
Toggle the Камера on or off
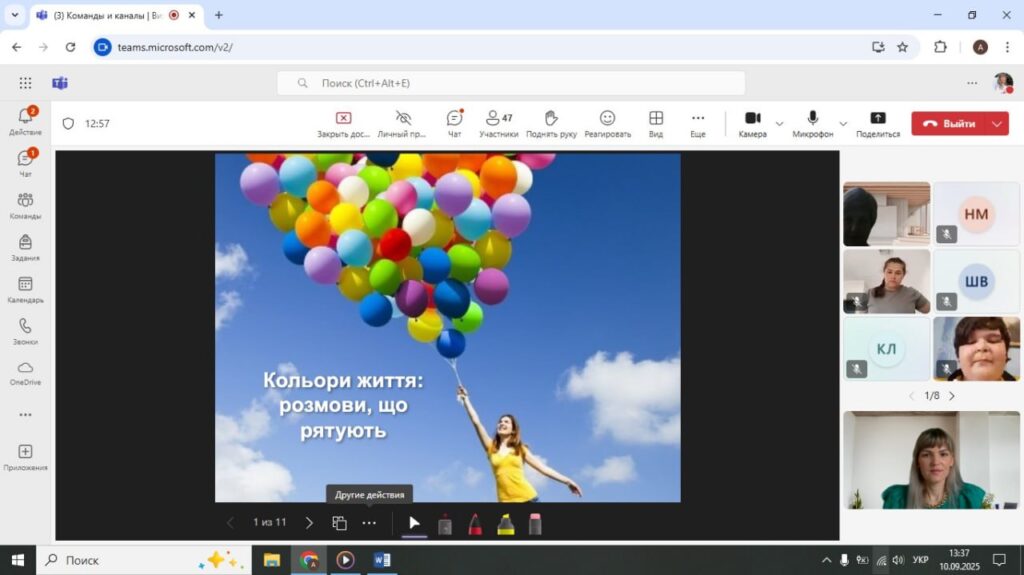(x=752, y=118)
